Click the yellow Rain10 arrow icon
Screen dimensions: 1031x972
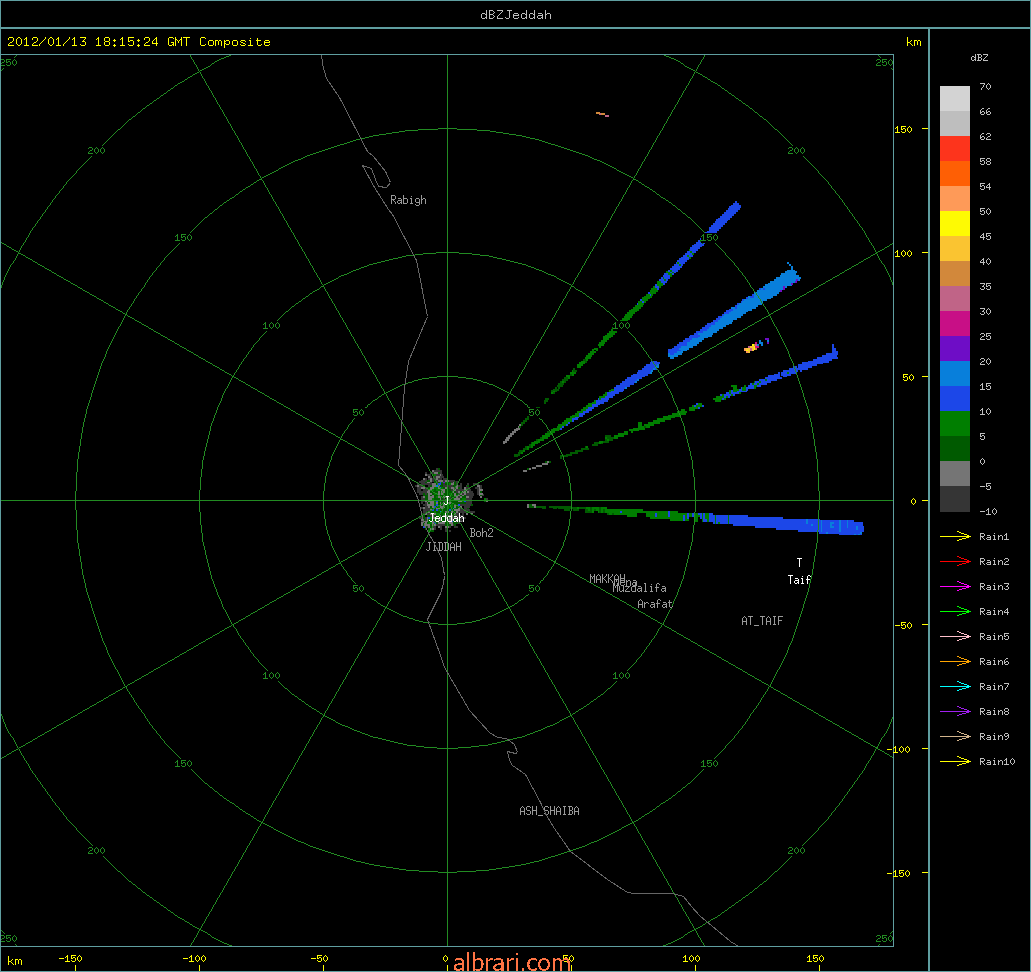click(955, 762)
